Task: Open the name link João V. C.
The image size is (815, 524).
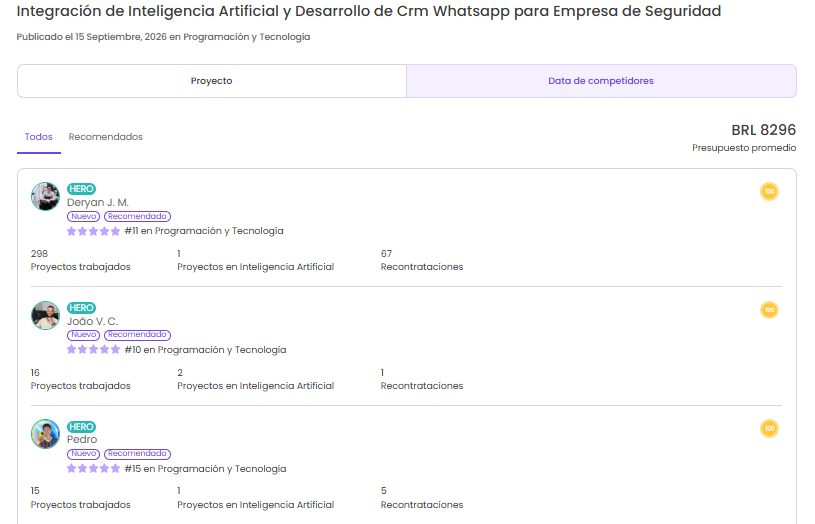Action: coord(93,321)
